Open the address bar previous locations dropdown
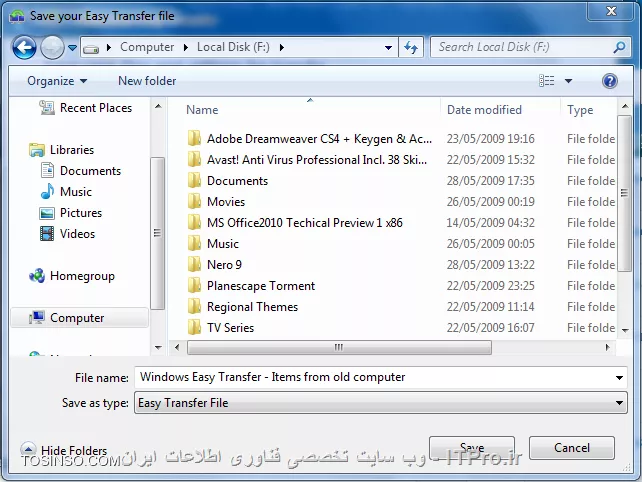 click(x=388, y=48)
